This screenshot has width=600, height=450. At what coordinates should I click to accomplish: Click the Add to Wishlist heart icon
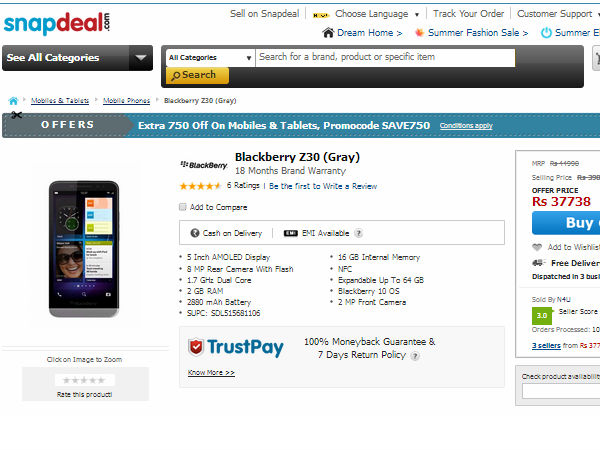click(x=537, y=247)
